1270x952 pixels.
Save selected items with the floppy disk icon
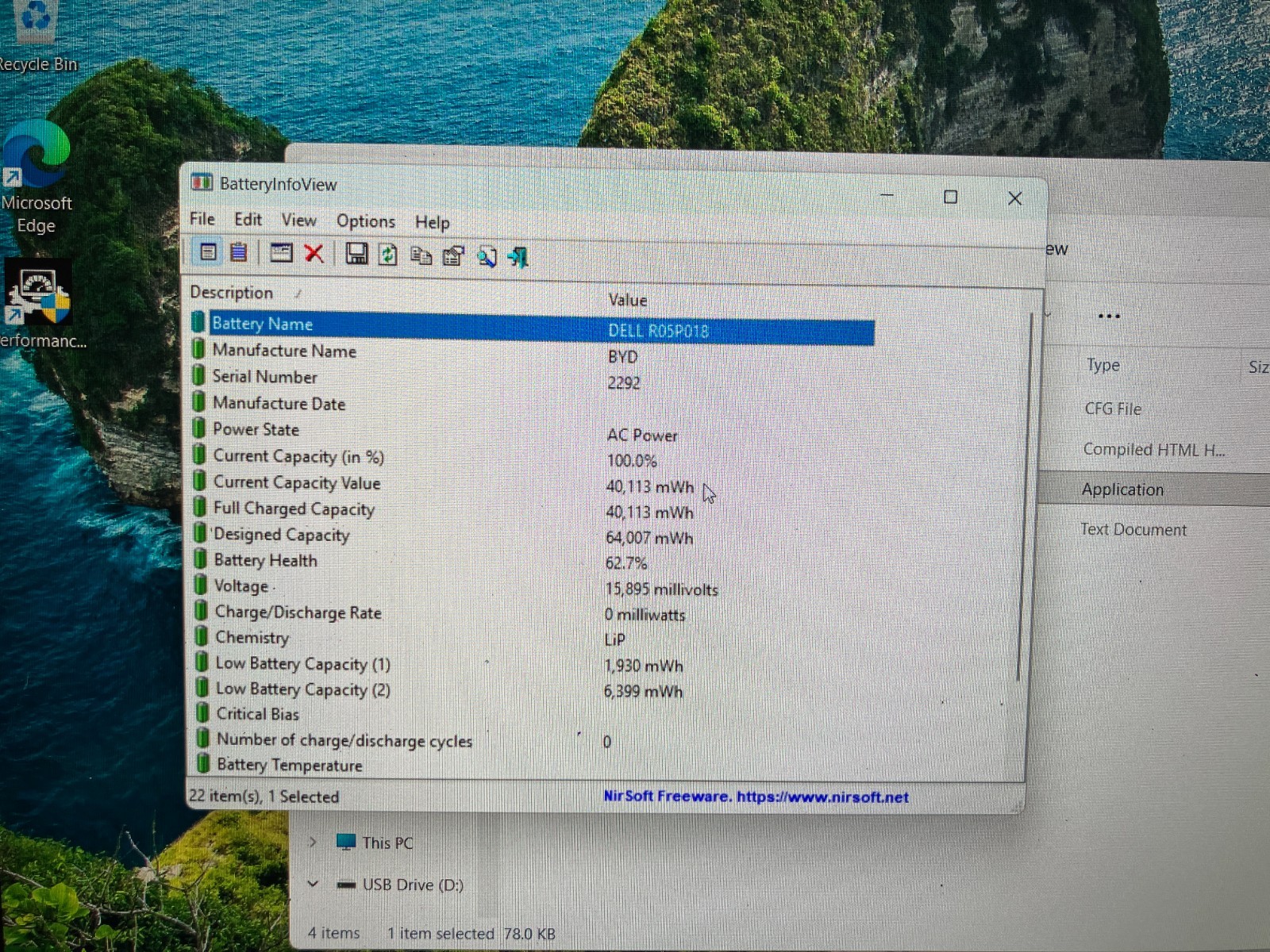(356, 254)
